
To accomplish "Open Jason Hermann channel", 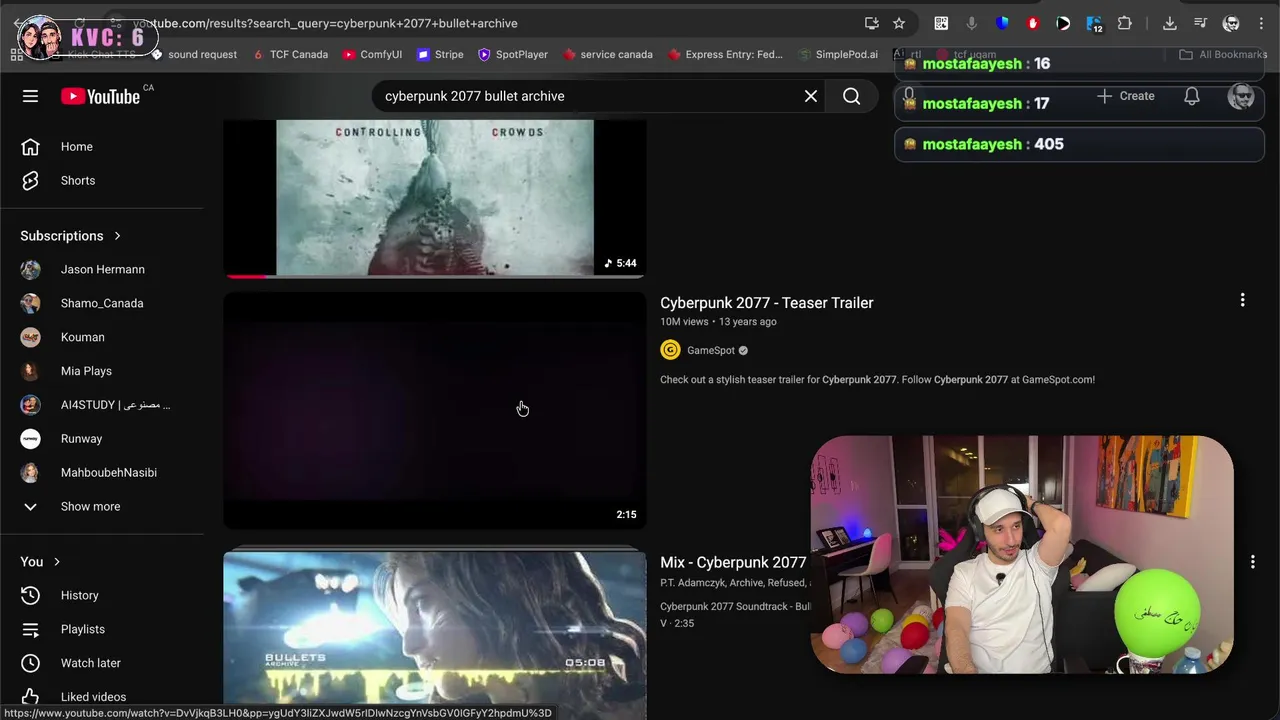I will pos(102,270).
